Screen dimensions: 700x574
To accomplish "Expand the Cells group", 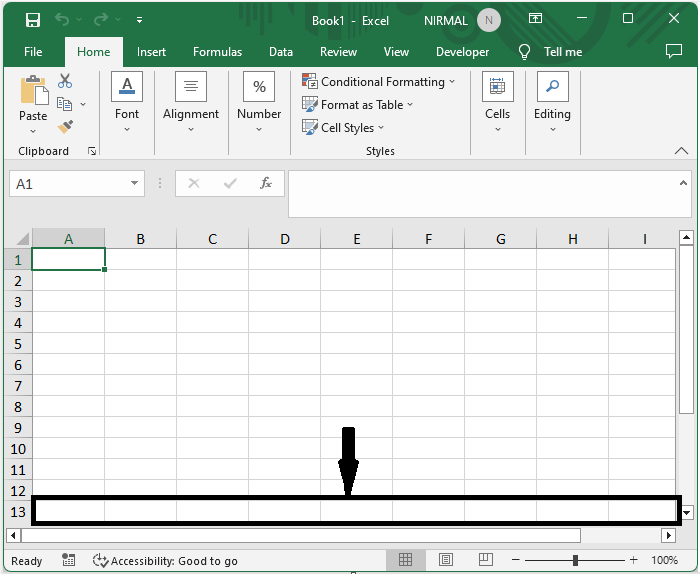I will click(x=497, y=103).
